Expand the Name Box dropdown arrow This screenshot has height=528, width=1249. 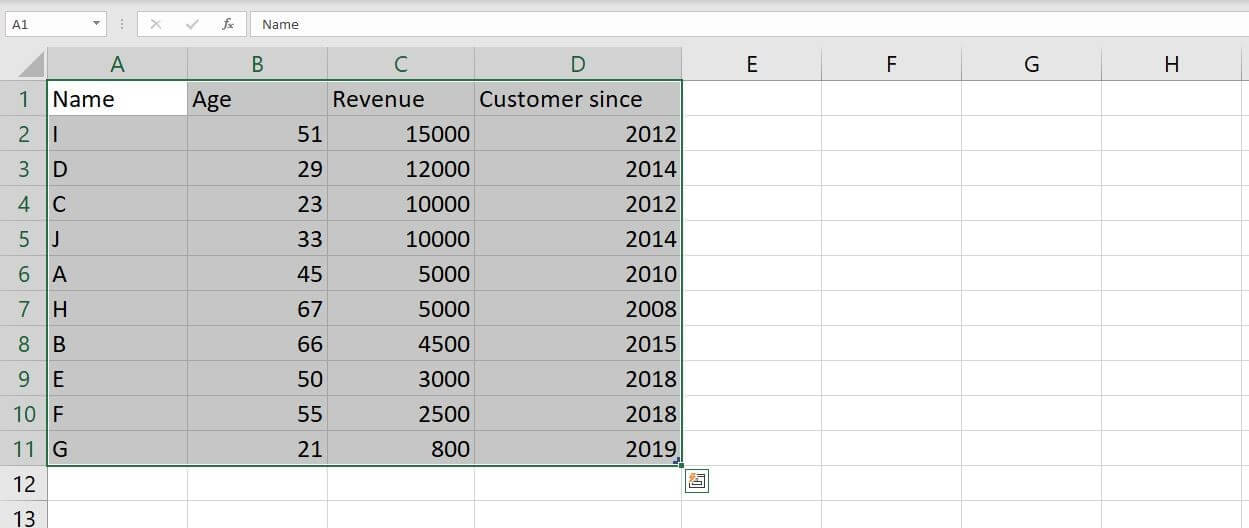pyautogui.click(x=96, y=24)
